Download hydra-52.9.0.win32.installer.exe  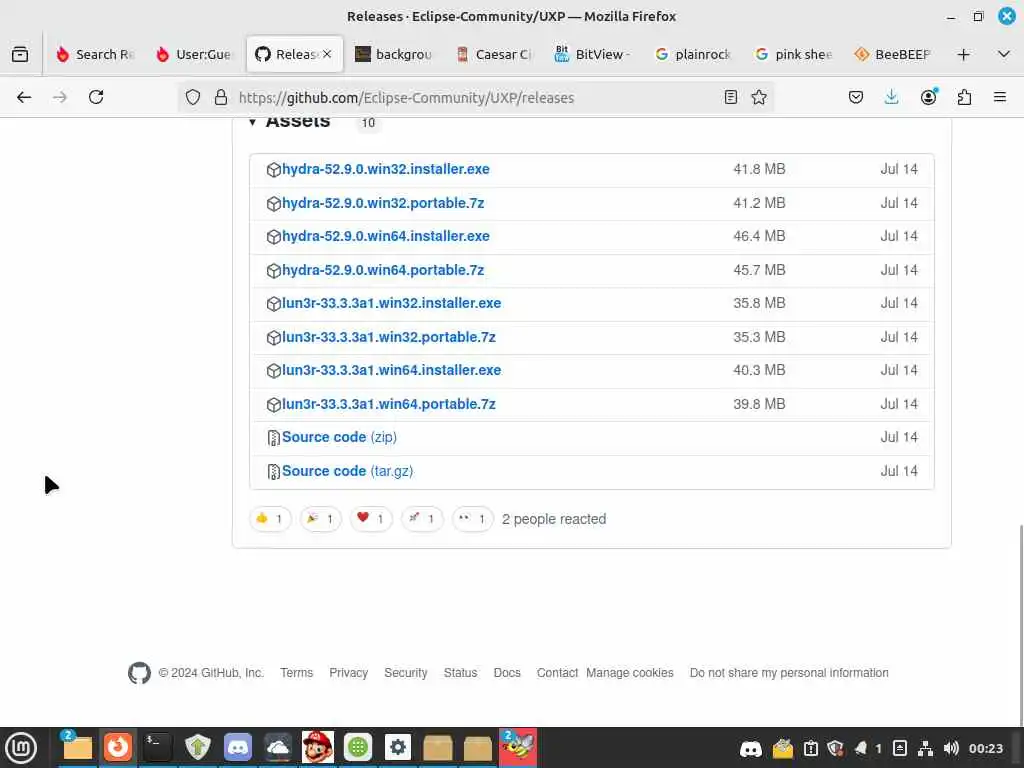385,169
